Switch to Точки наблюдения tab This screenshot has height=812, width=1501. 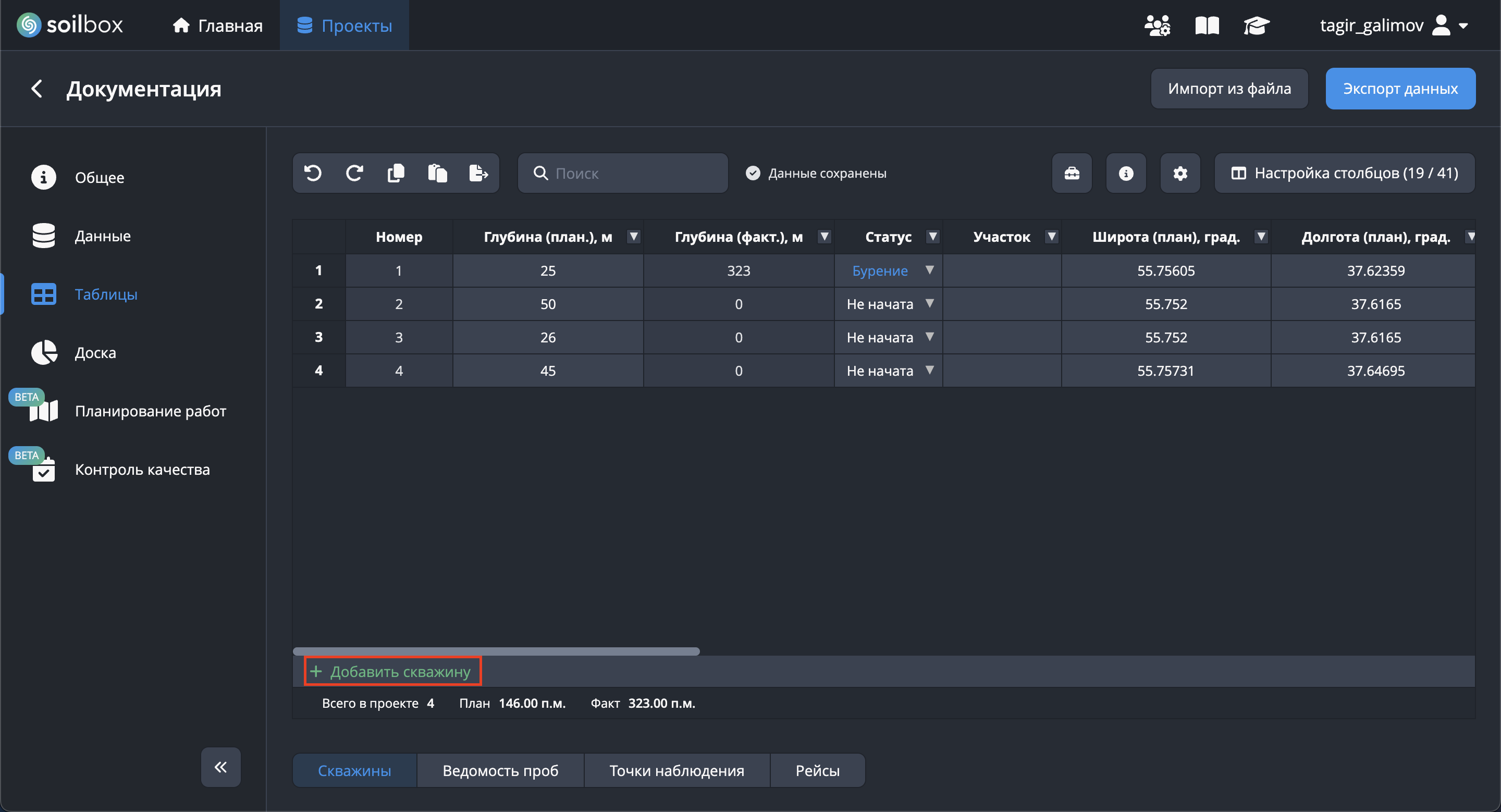[676, 770]
